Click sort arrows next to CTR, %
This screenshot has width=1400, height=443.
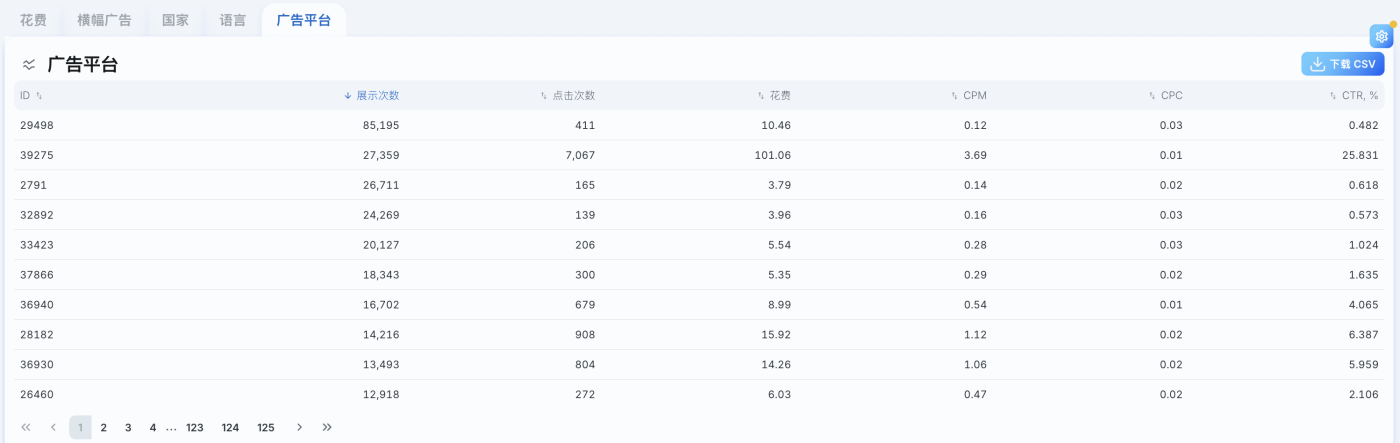(1333, 96)
